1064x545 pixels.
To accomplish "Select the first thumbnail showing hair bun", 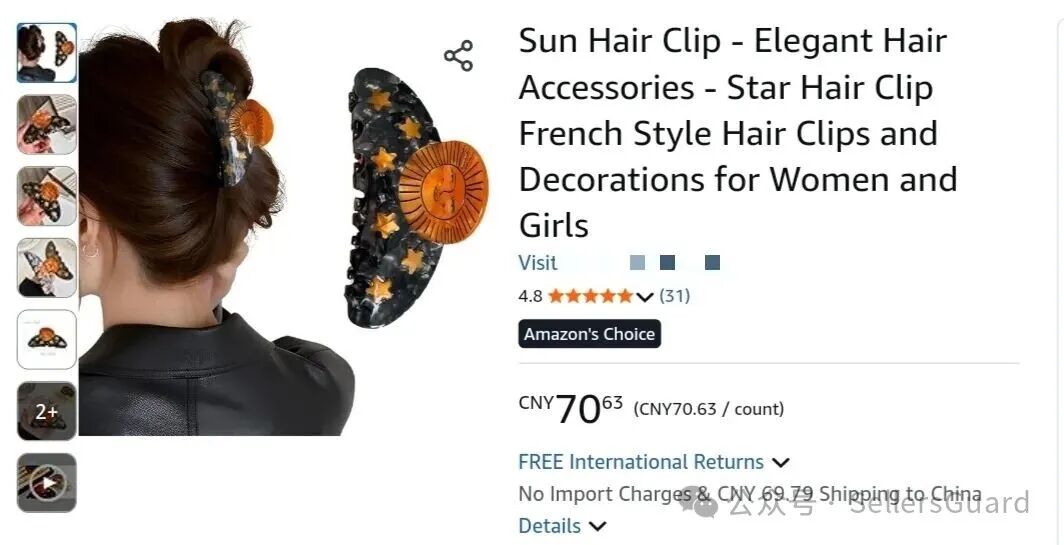I will tap(47, 53).
